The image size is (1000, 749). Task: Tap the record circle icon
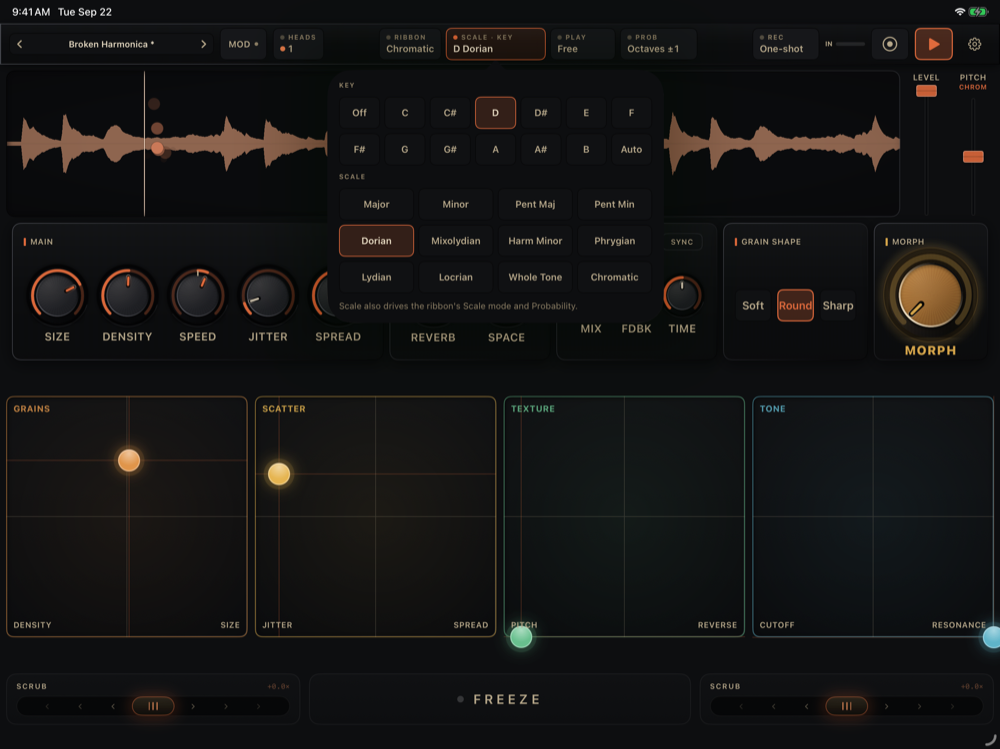point(890,44)
